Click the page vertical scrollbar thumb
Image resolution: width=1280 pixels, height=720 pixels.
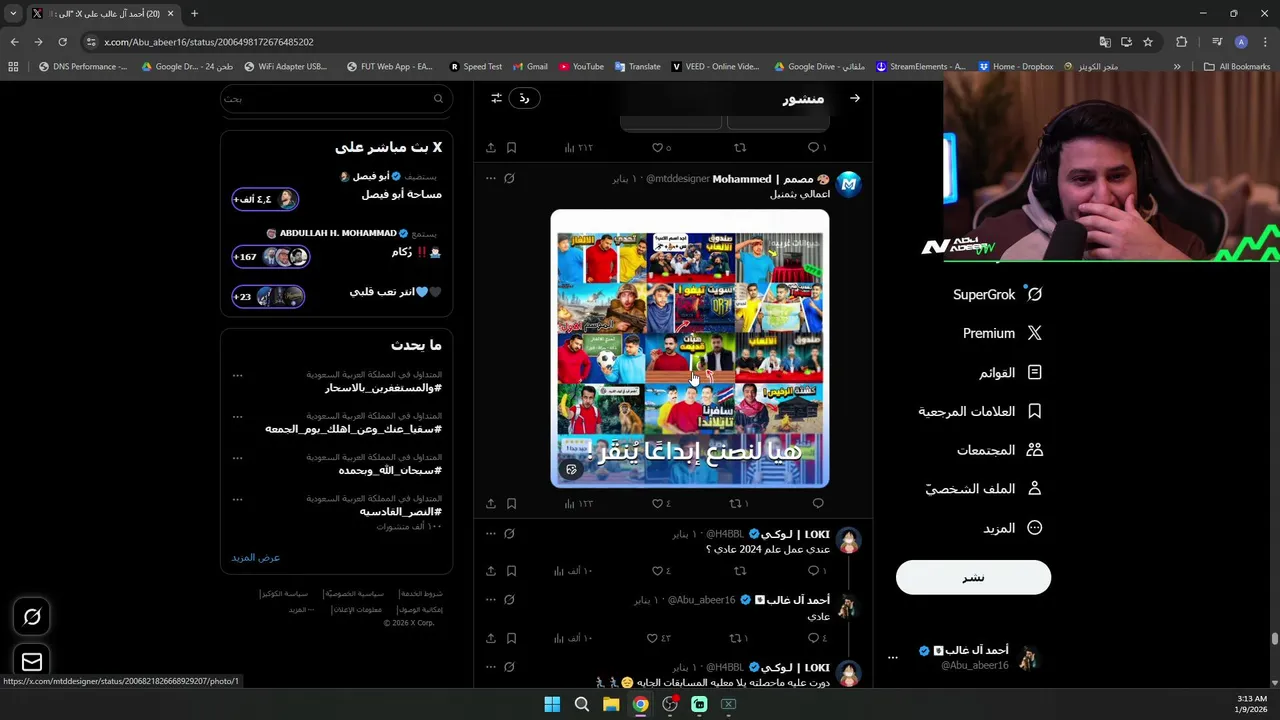click(1275, 639)
